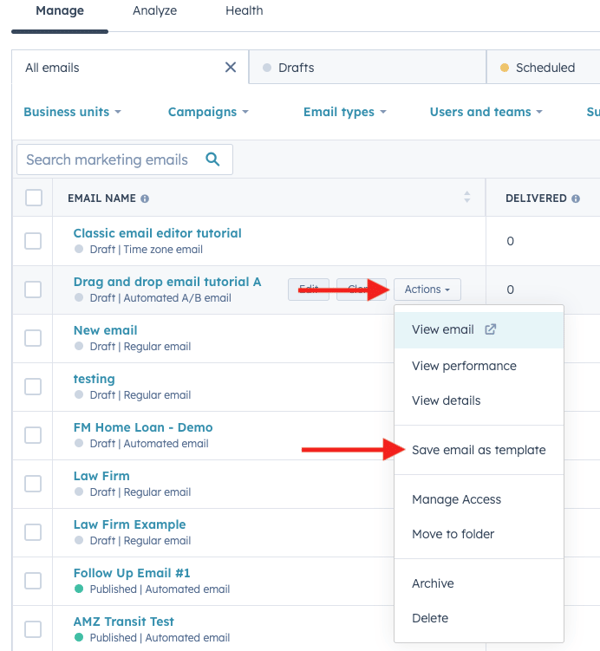600x651 pixels.
Task: Open Drag and drop email tutorial A
Action: pyautogui.click(x=167, y=281)
